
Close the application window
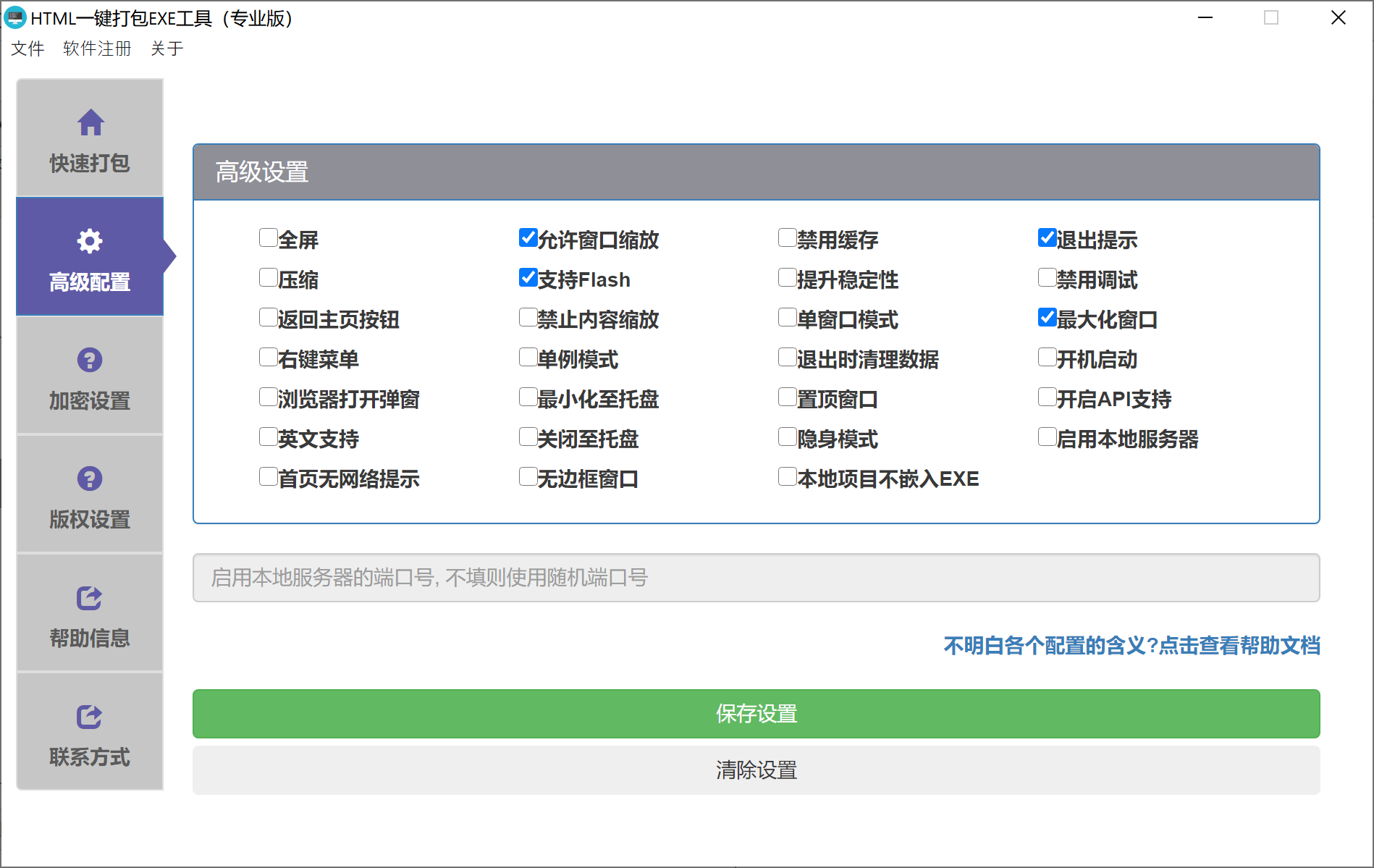pyautogui.click(x=1339, y=17)
